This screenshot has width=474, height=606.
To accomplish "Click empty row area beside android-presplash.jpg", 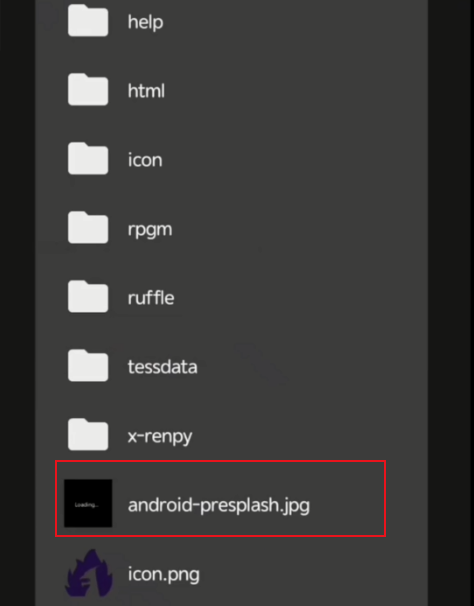I will tap(348, 499).
